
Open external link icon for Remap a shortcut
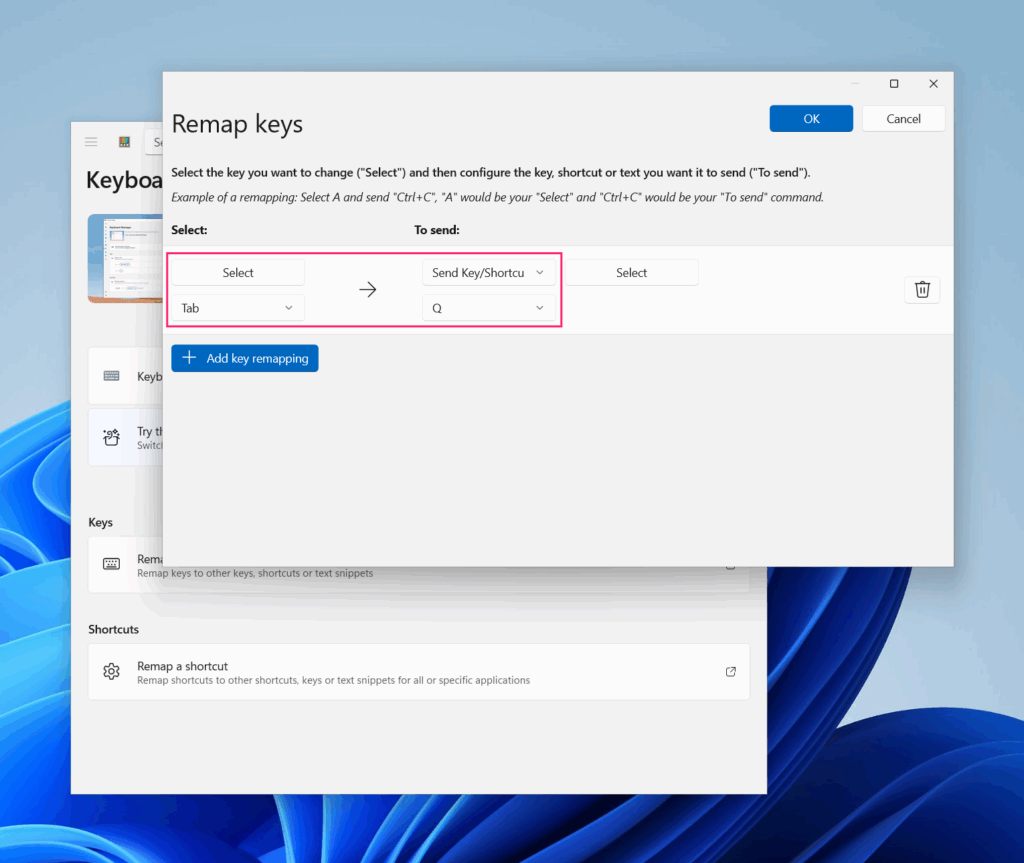pyautogui.click(x=731, y=672)
